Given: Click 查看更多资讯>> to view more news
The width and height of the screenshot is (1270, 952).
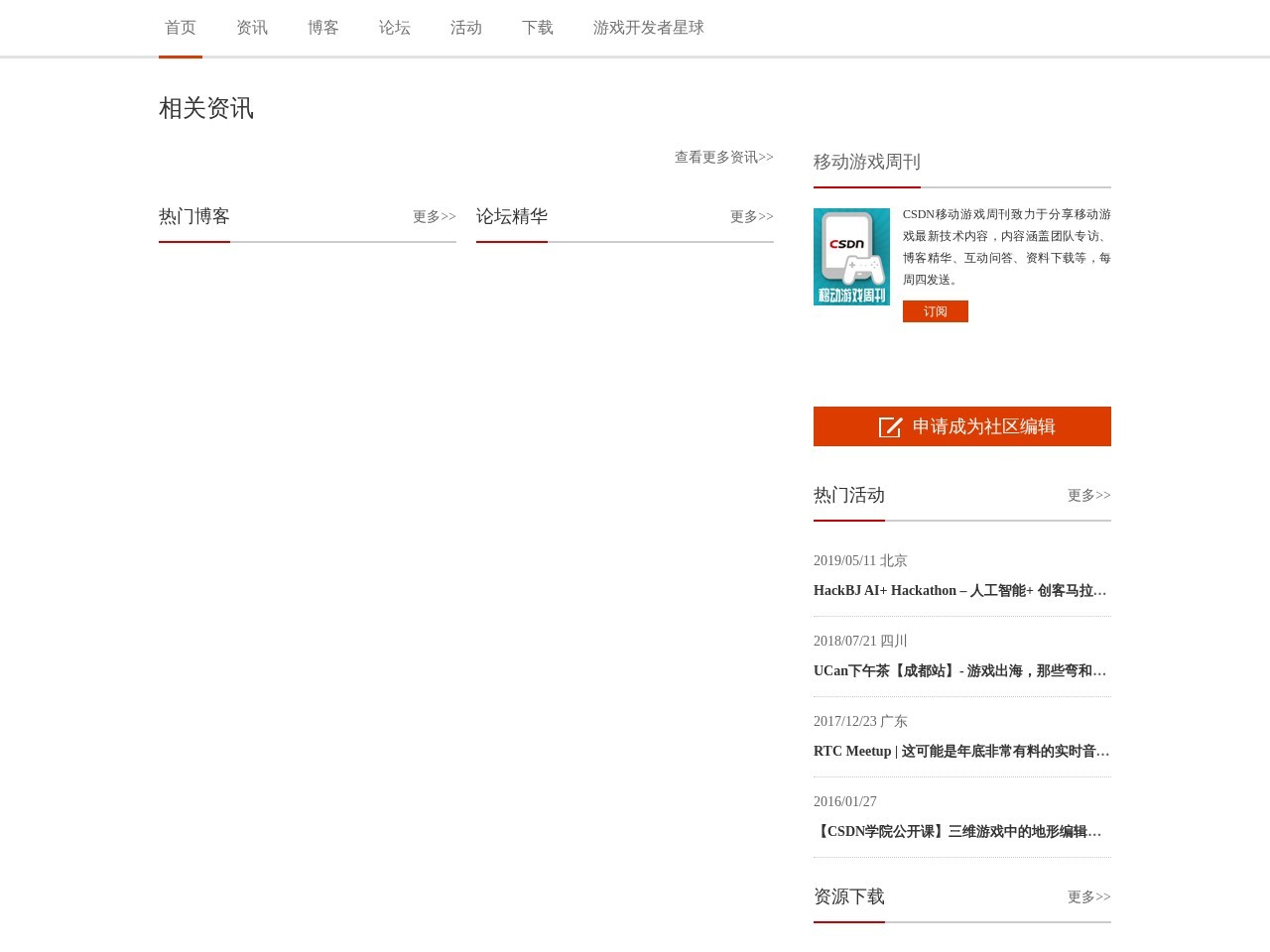Looking at the screenshot, I should (723, 157).
